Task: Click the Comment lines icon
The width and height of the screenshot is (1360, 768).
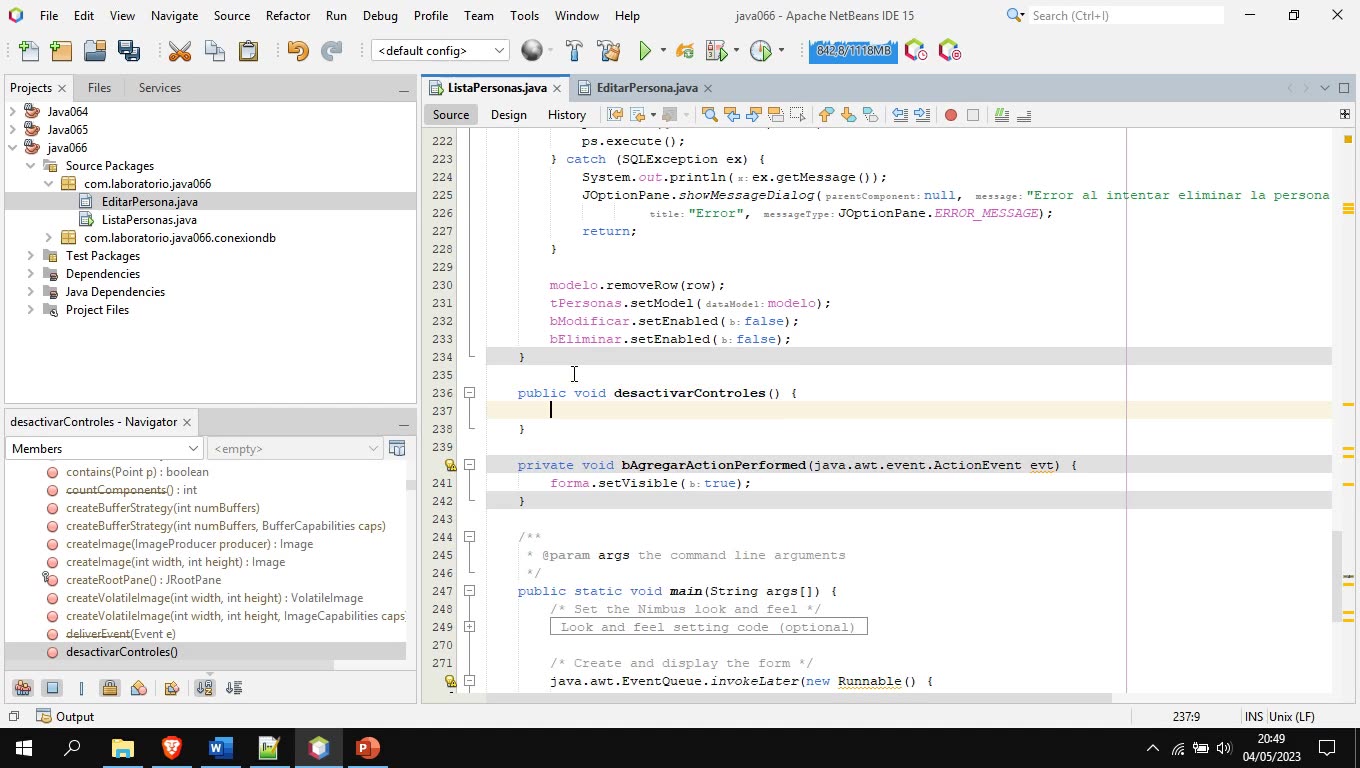Action: 1002,115
